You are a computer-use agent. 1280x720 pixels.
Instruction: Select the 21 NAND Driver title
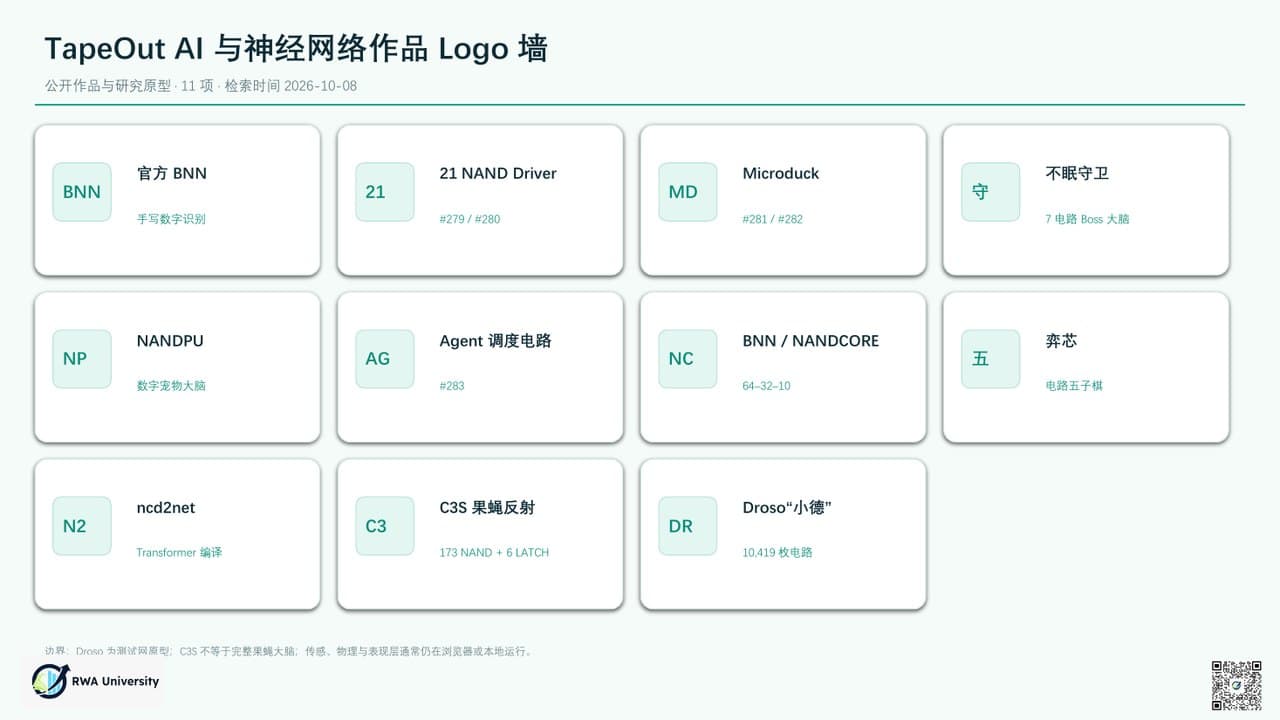point(498,173)
